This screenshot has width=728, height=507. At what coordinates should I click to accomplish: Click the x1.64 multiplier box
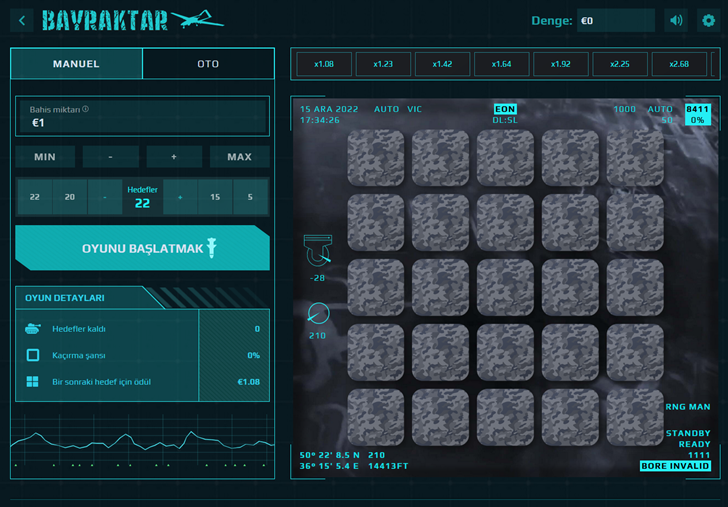point(501,64)
